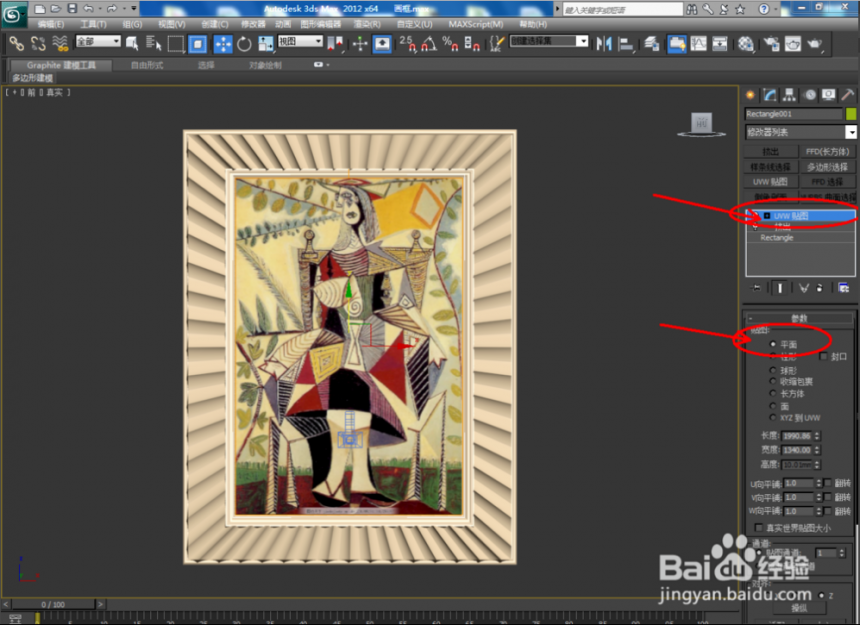Open the 视图(V) menu
This screenshot has height=625, width=860.
tap(172, 24)
